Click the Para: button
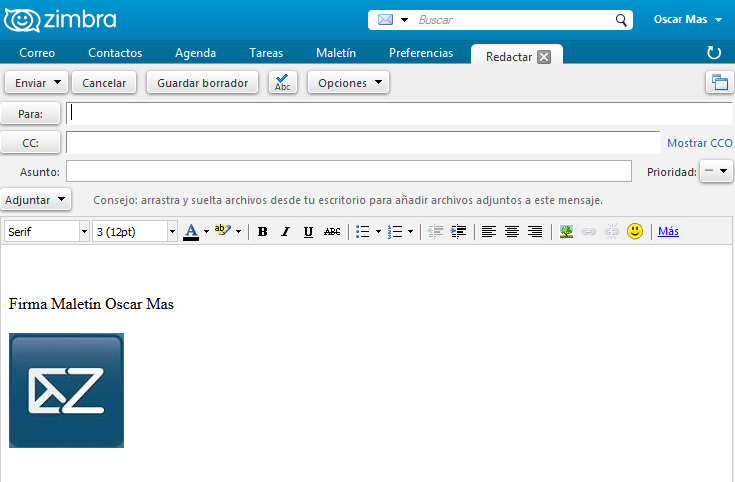 [x=30, y=114]
